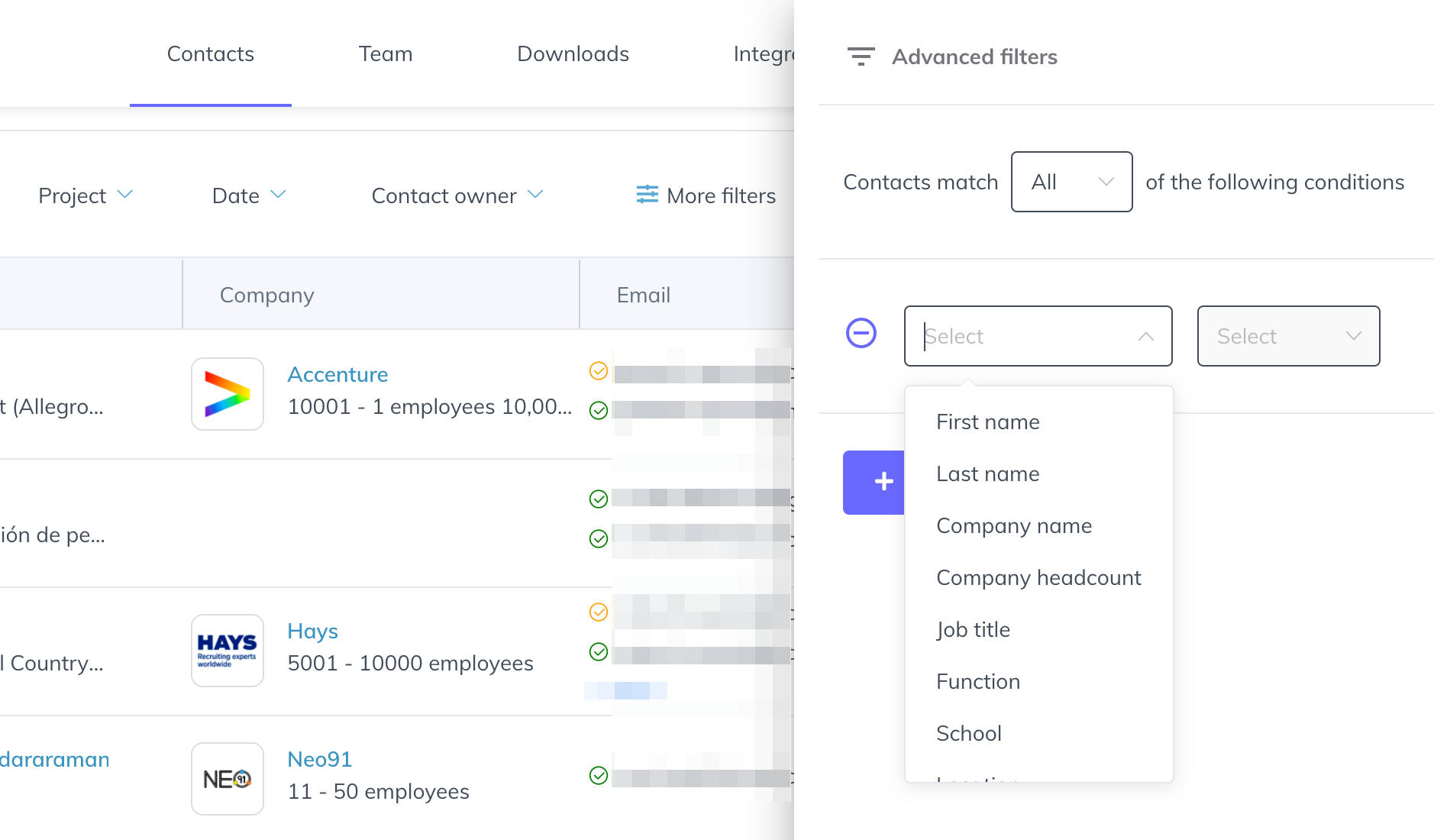The image size is (1434, 840).
Task: Open the Accenture company link
Action: (338, 374)
